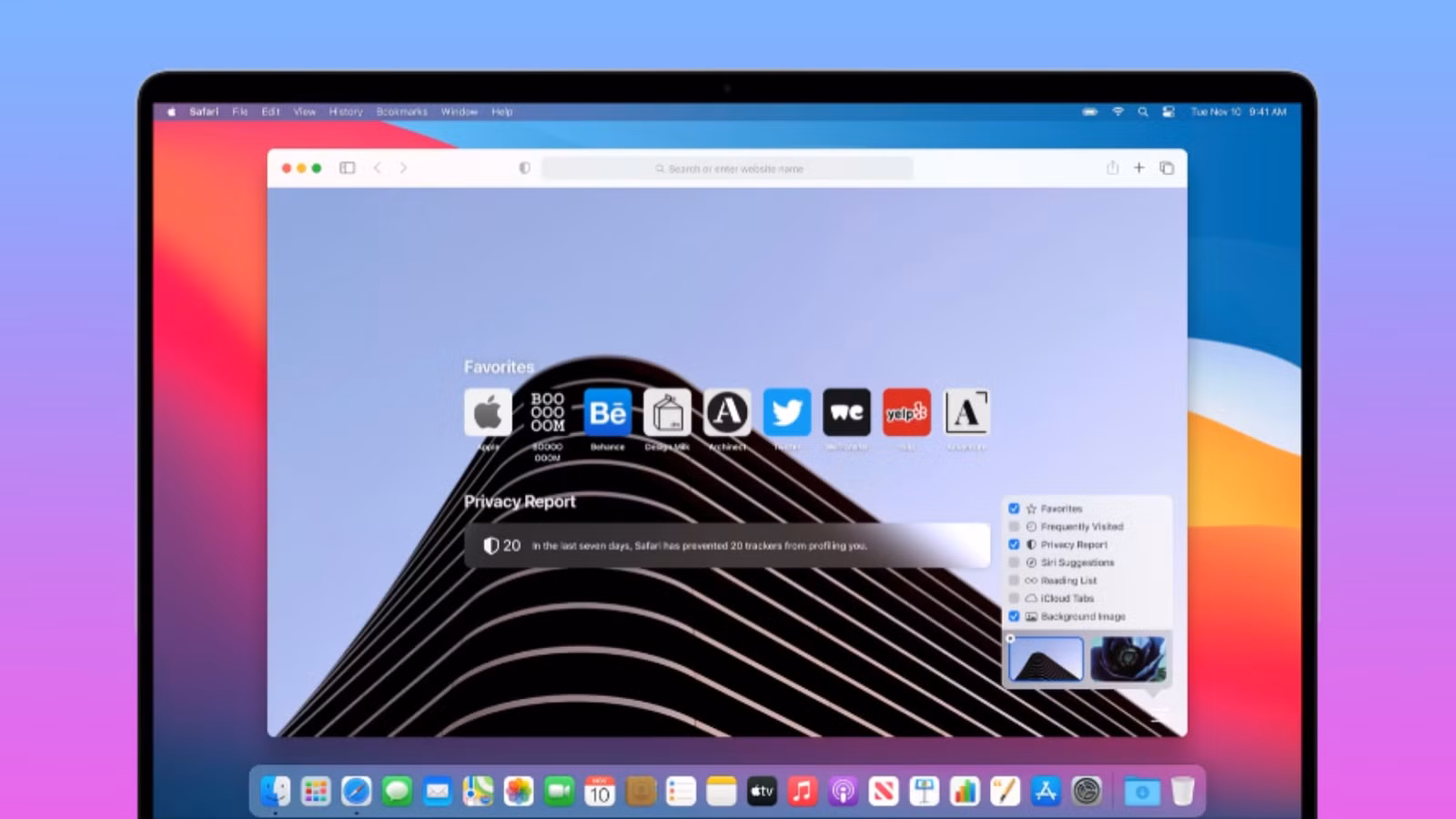The image size is (1456, 819).
Task: Click the New Tab plus button
Action: click(1139, 167)
